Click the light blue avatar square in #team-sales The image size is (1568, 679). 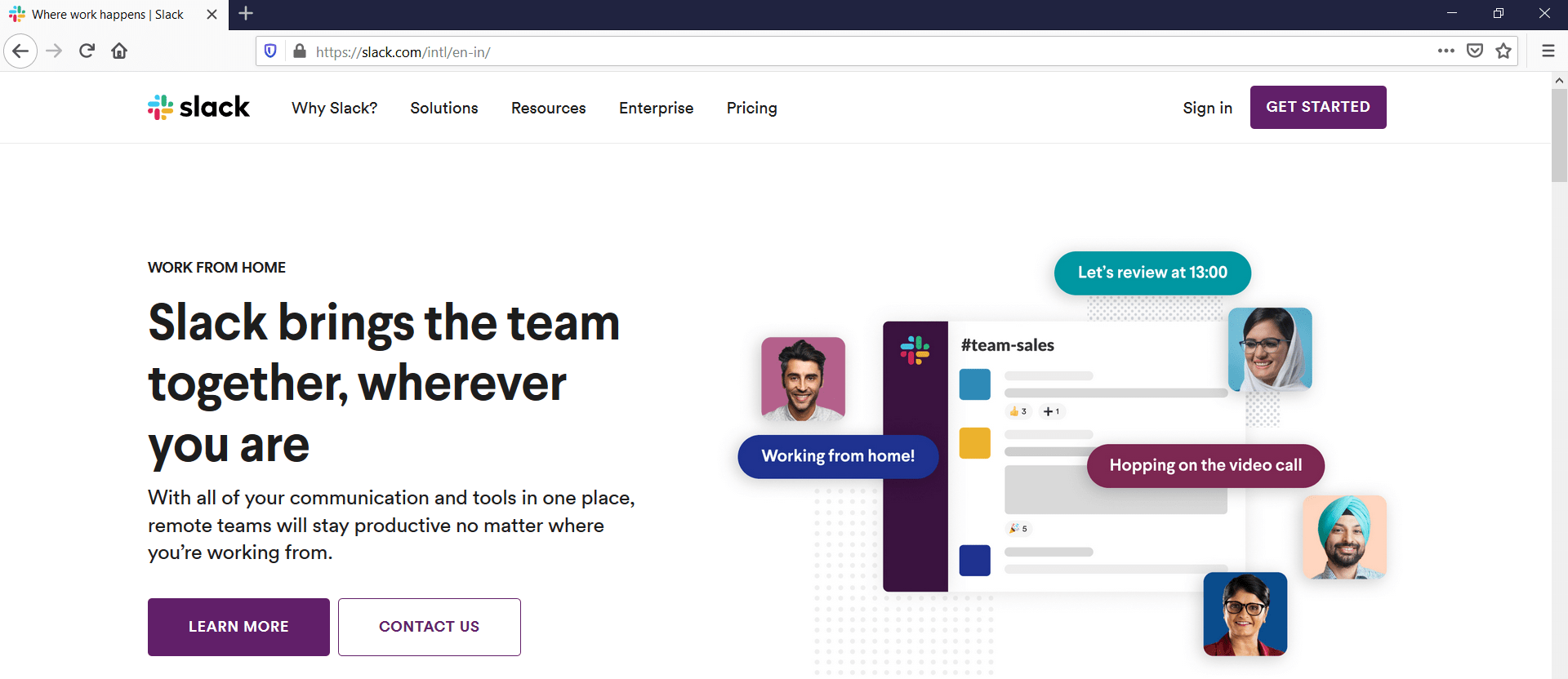[x=974, y=384]
